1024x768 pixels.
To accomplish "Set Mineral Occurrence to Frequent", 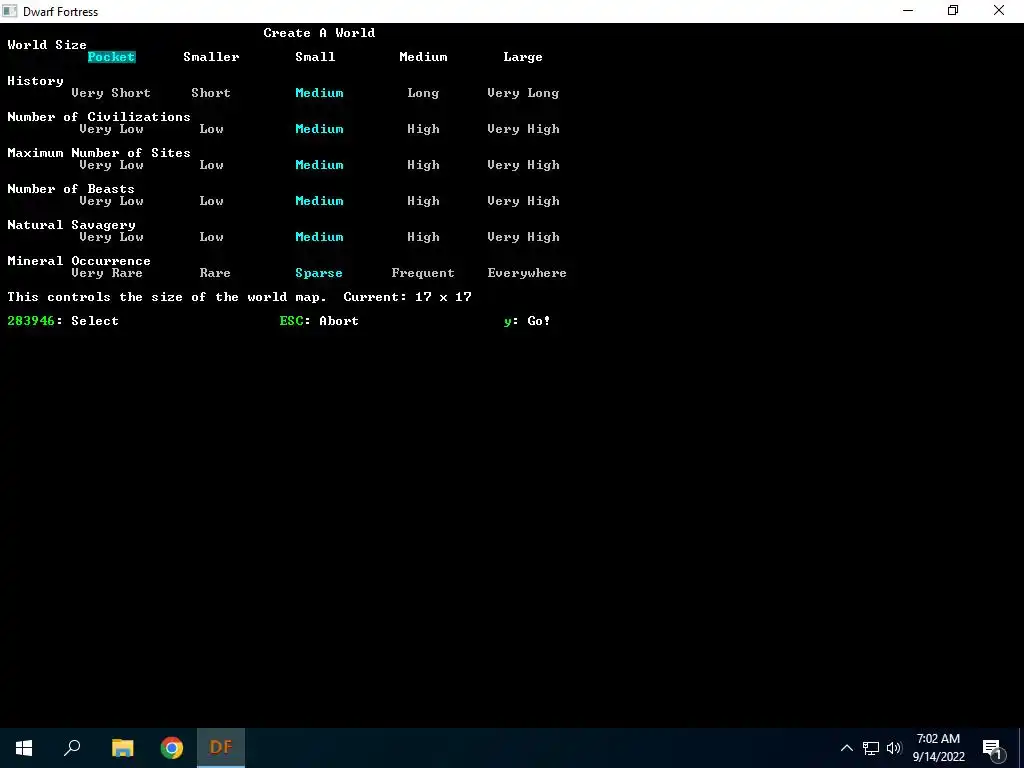I will coord(423,273).
